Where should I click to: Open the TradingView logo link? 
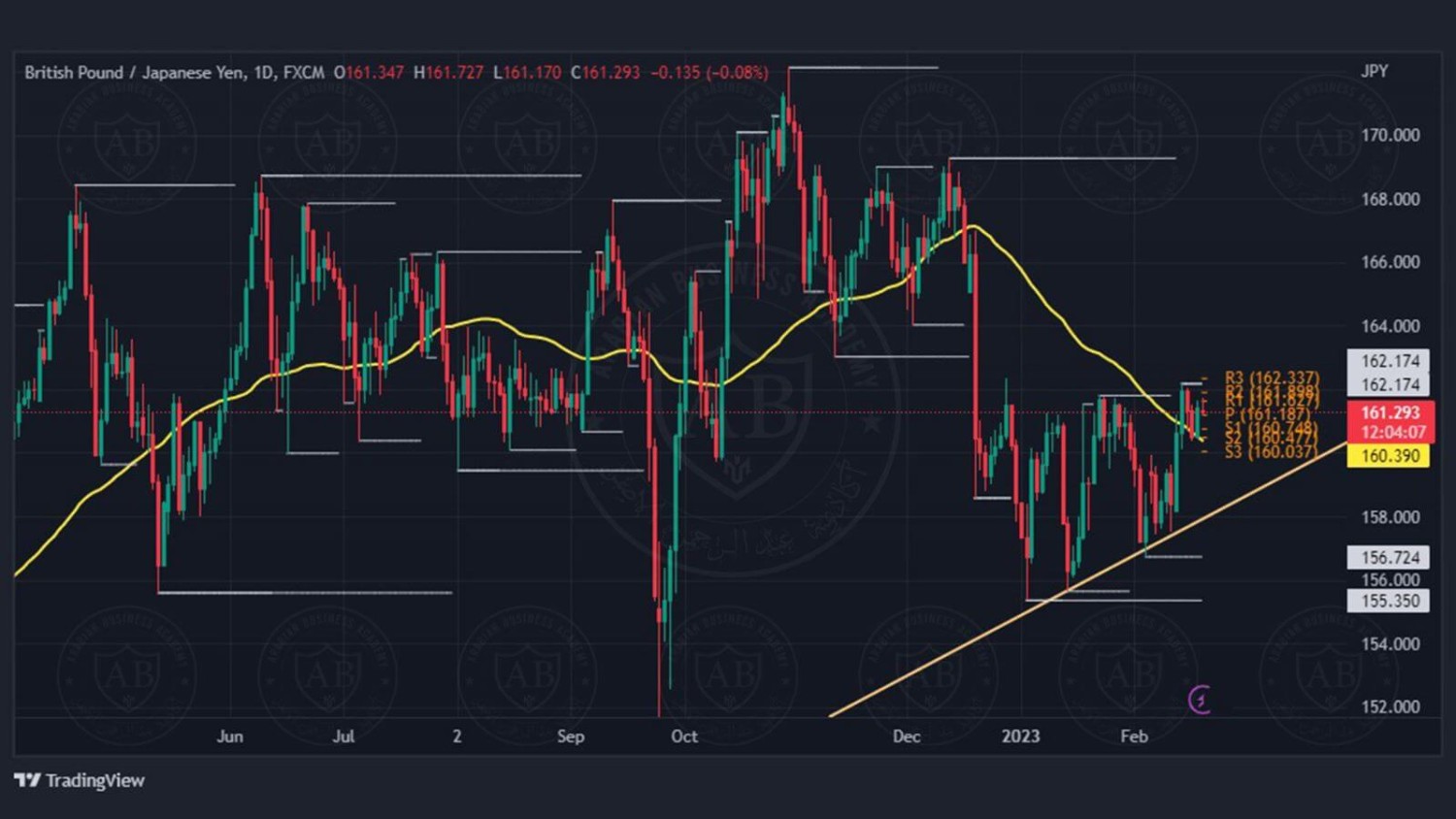coord(80,780)
